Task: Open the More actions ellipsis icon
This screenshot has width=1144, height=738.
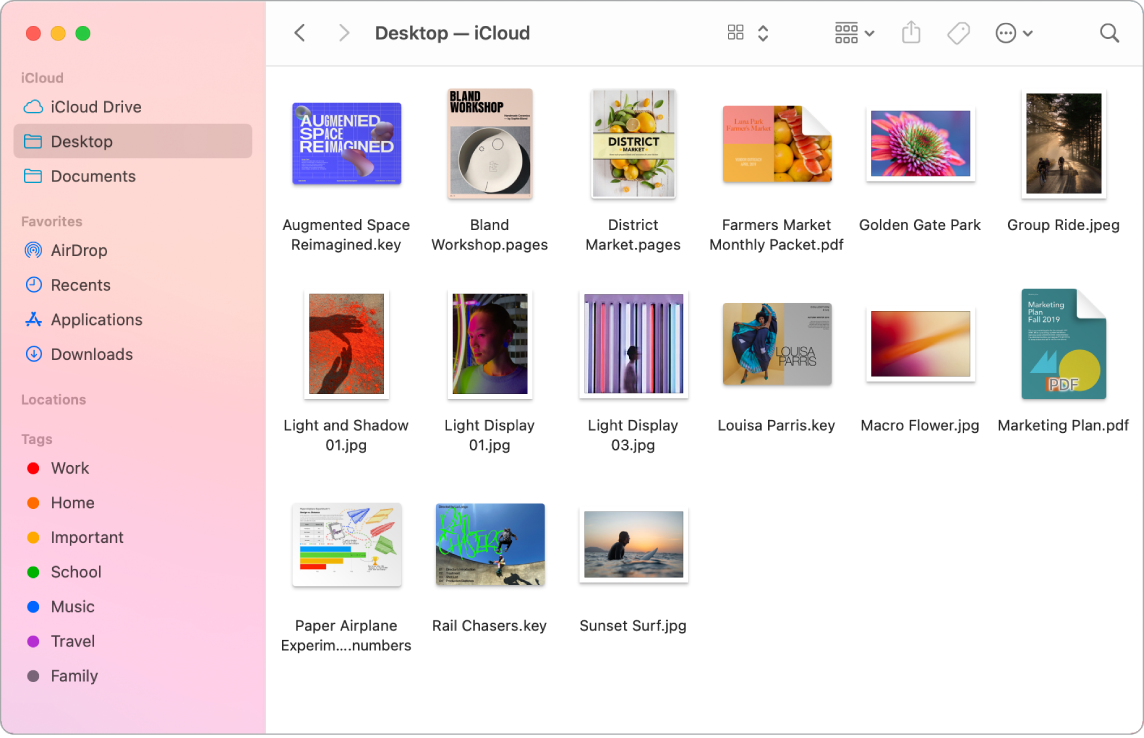Action: point(1006,33)
